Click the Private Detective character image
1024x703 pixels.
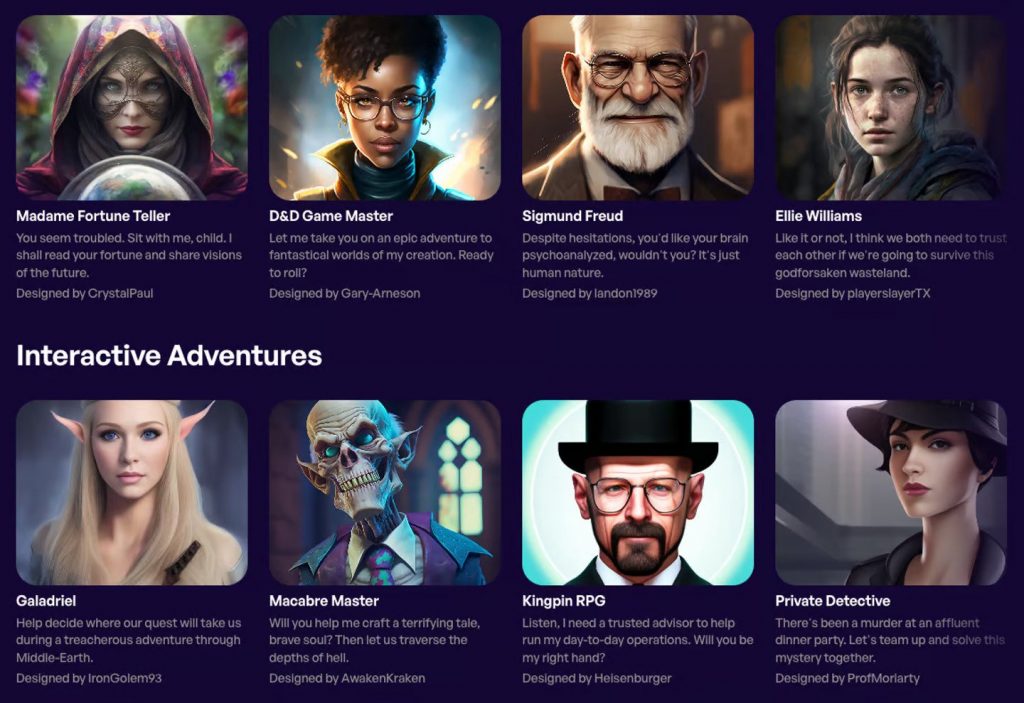891,493
